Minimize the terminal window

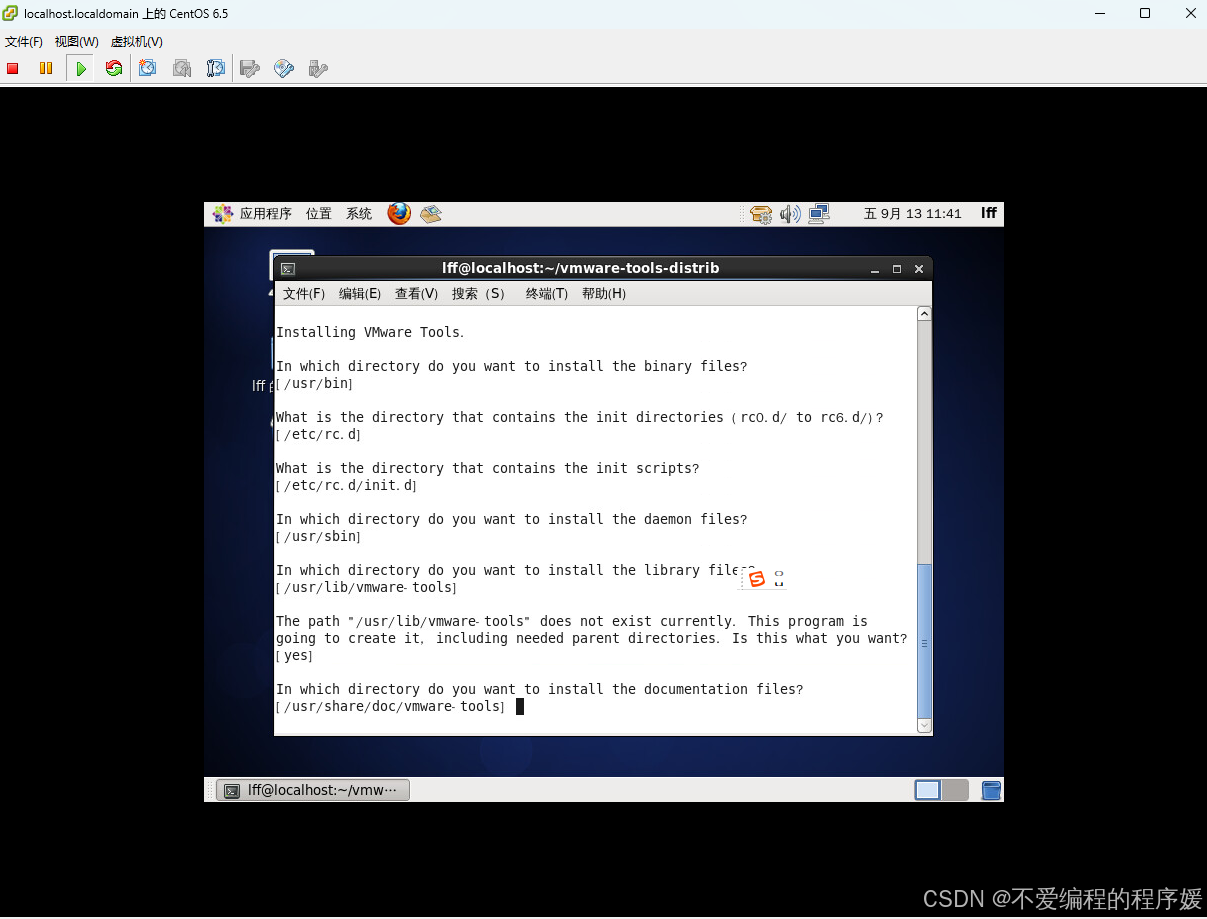point(875,269)
